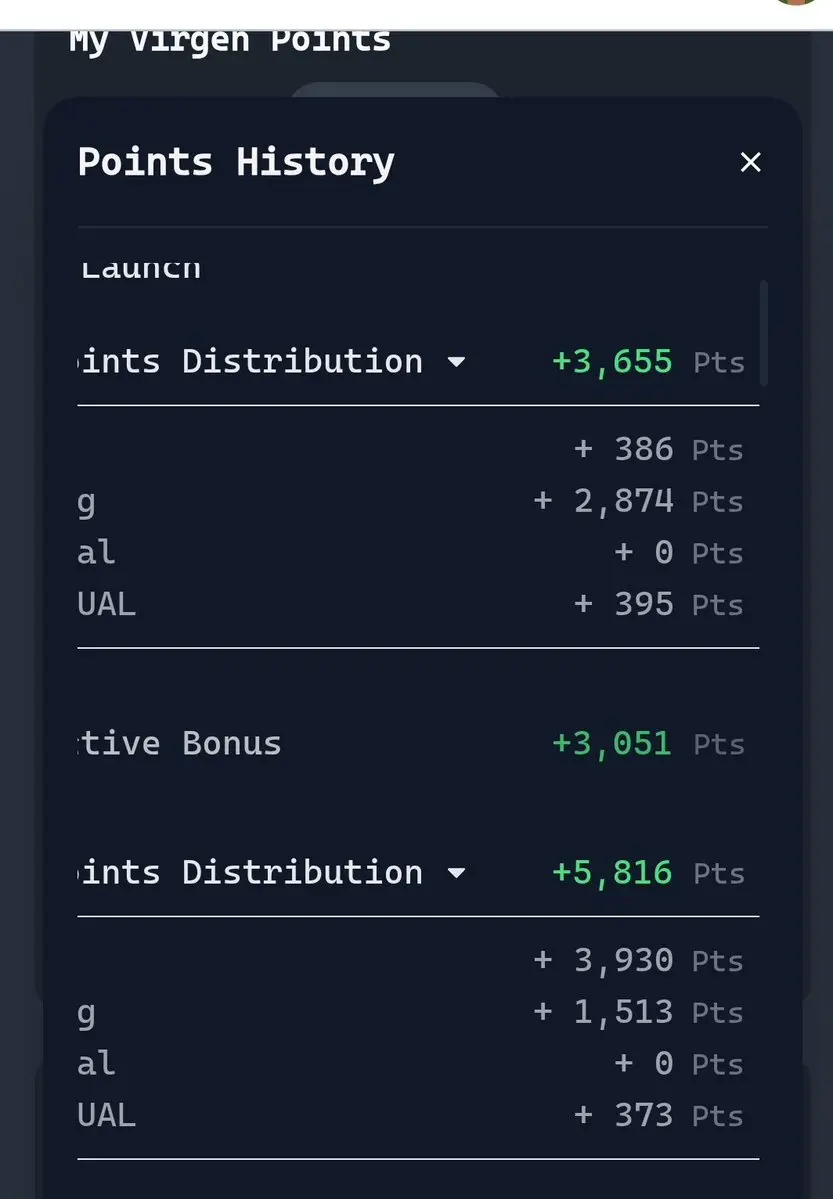Collapse the +5,816 Points Distribution arrow
The width and height of the screenshot is (833, 1199).
point(457,872)
